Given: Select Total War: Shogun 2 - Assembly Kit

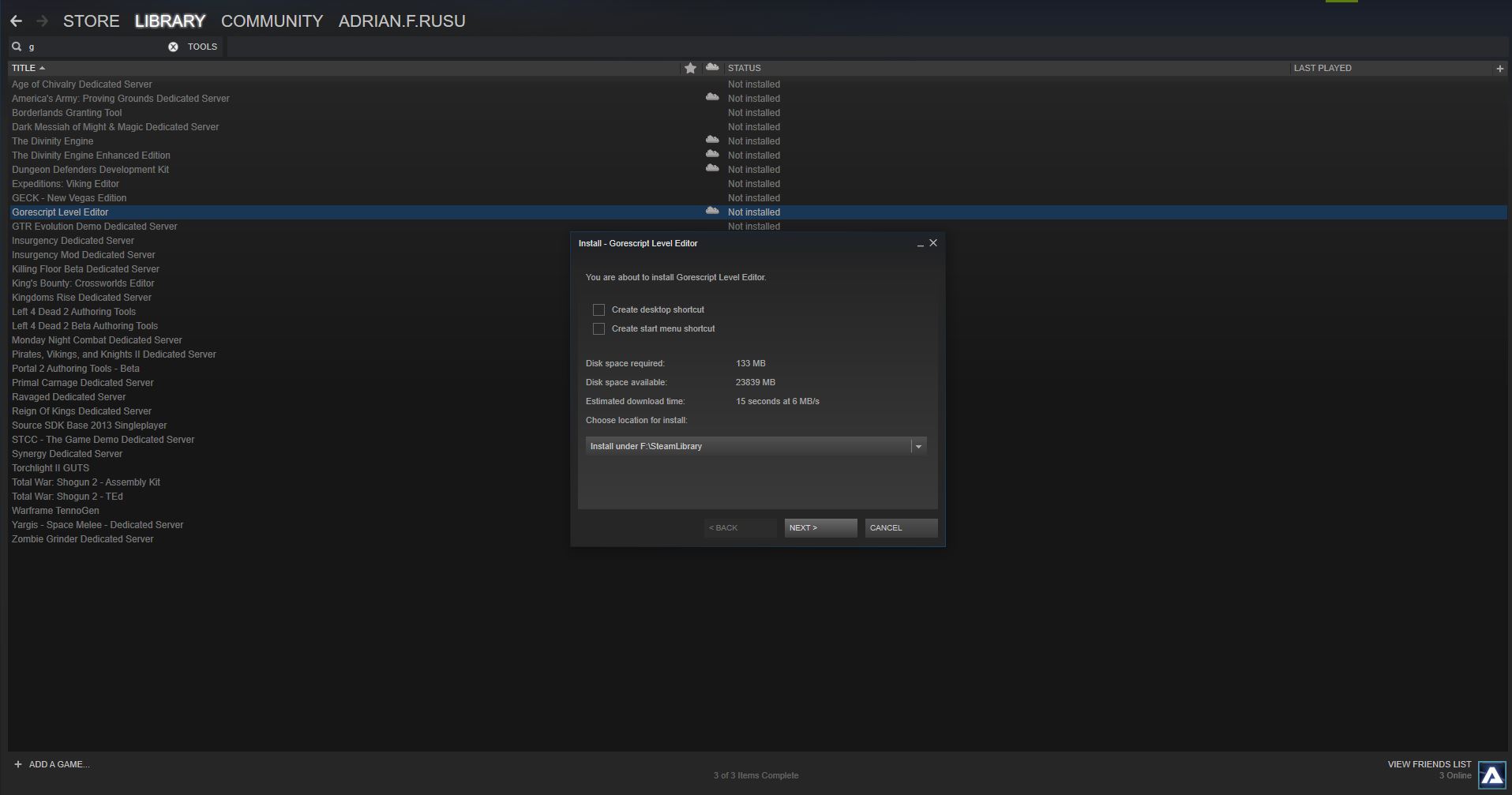Looking at the screenshot, I should (x=86, y=482).
